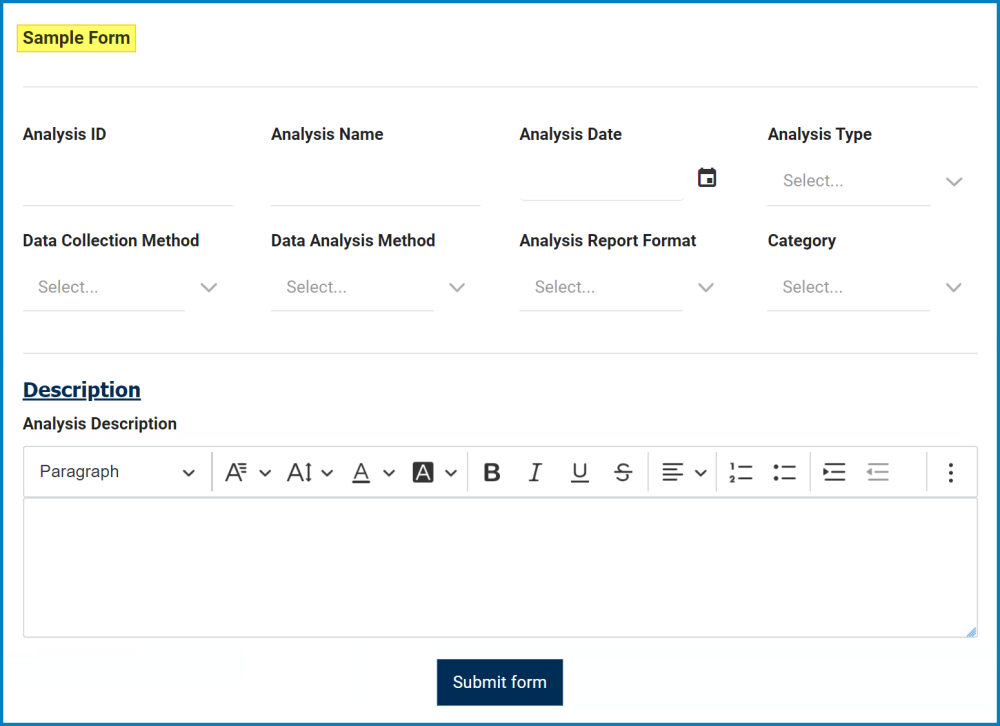Open the text alignment options
Viewport: 1000px width, 726px height.
pyautogui.click(x=684, y=473)
